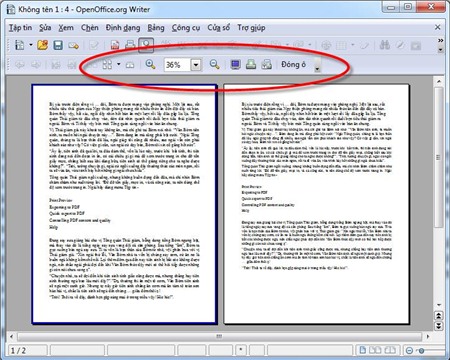
Task: Select the right page thumbnail in preview
Action: (x=316, y=204)
